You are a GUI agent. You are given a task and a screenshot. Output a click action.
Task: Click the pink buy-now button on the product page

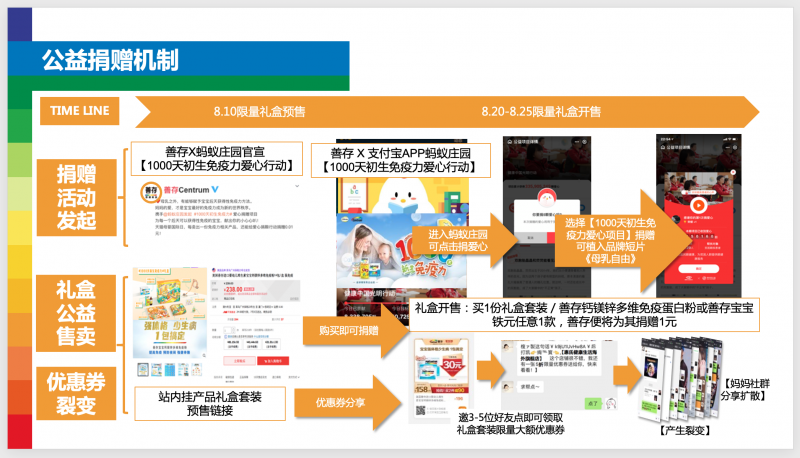240,361
